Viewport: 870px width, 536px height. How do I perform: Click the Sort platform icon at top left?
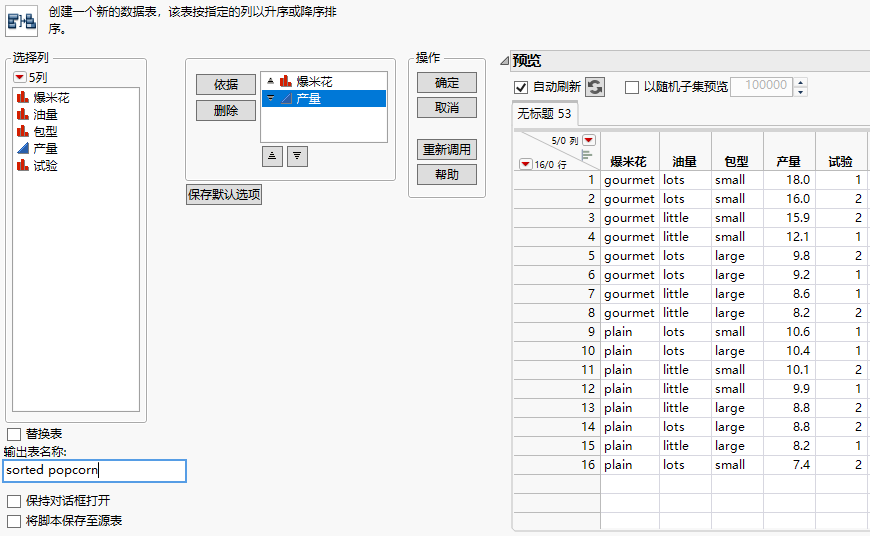pos(22,21)
